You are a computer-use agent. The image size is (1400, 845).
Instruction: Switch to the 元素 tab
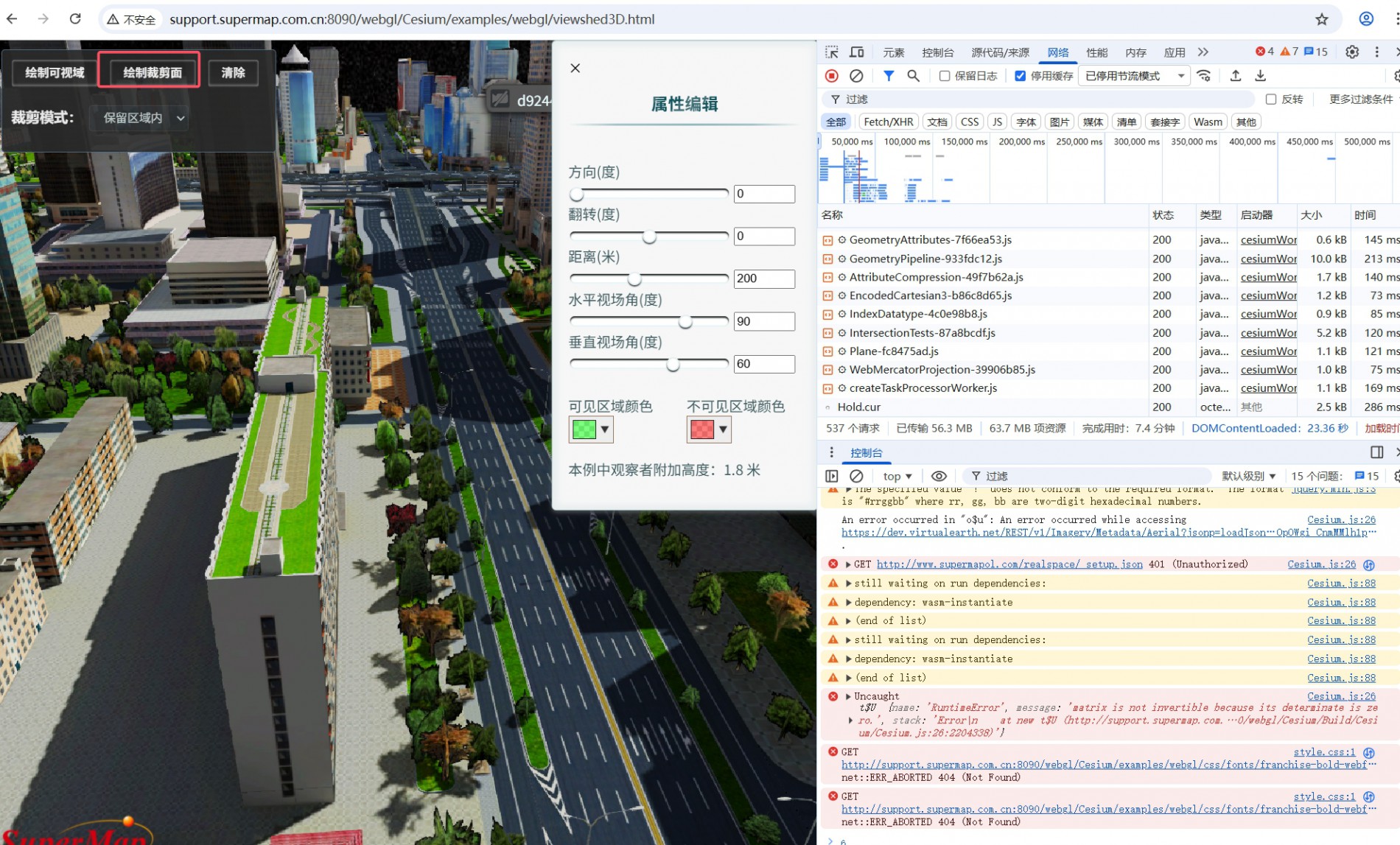pyautogui.click(x=893, y=52)
